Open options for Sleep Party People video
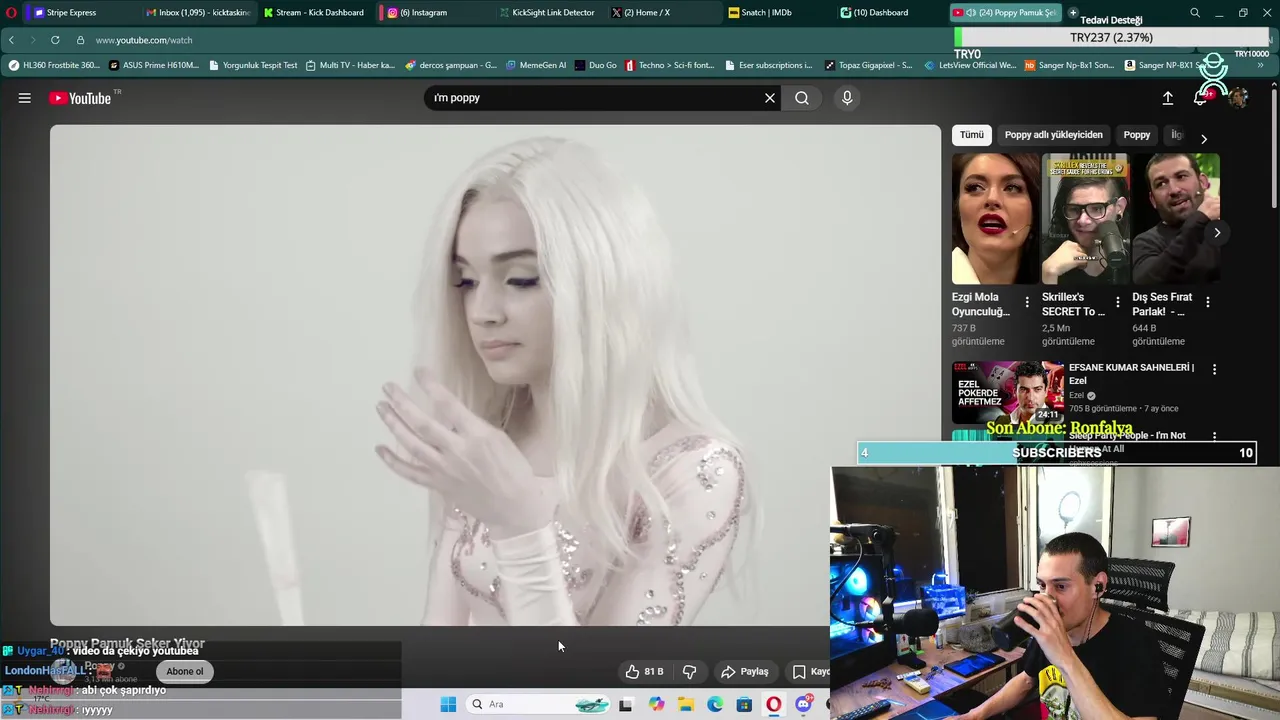 pyautogui.click(x=1214, y=437)
